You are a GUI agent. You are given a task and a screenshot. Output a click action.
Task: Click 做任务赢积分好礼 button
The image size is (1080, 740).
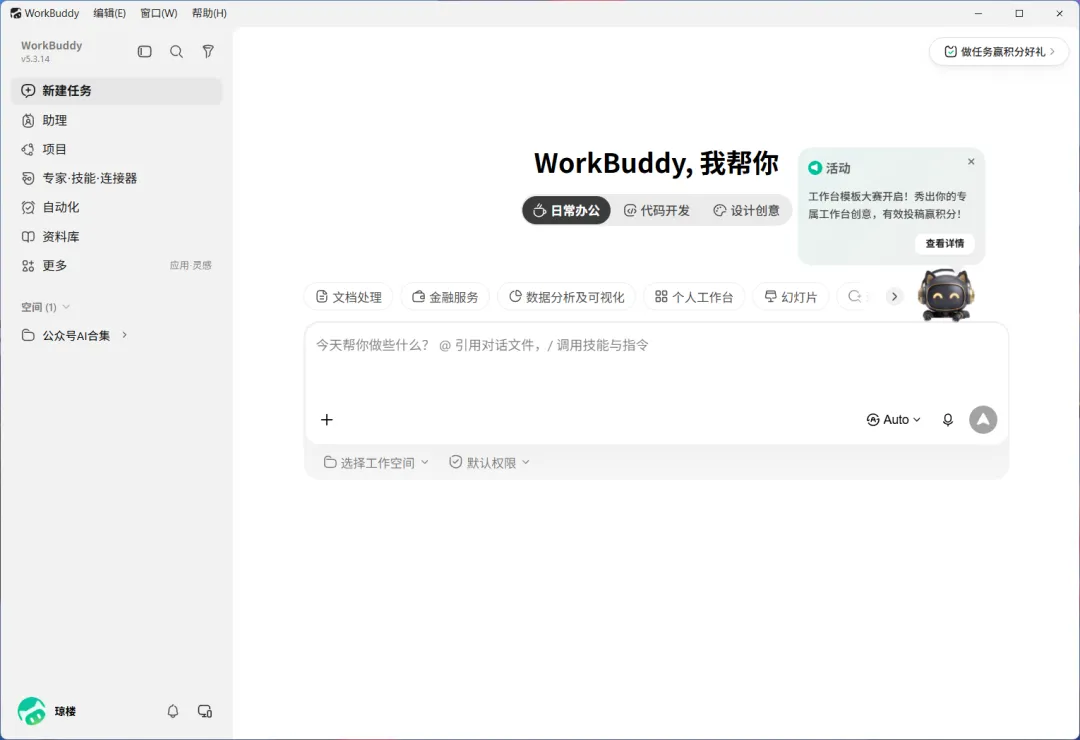coord(999,52)
